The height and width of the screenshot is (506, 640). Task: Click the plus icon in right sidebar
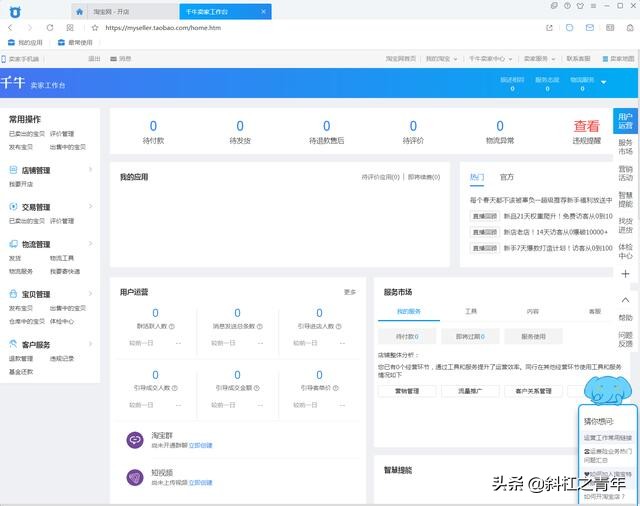click(x=625, y=274)
